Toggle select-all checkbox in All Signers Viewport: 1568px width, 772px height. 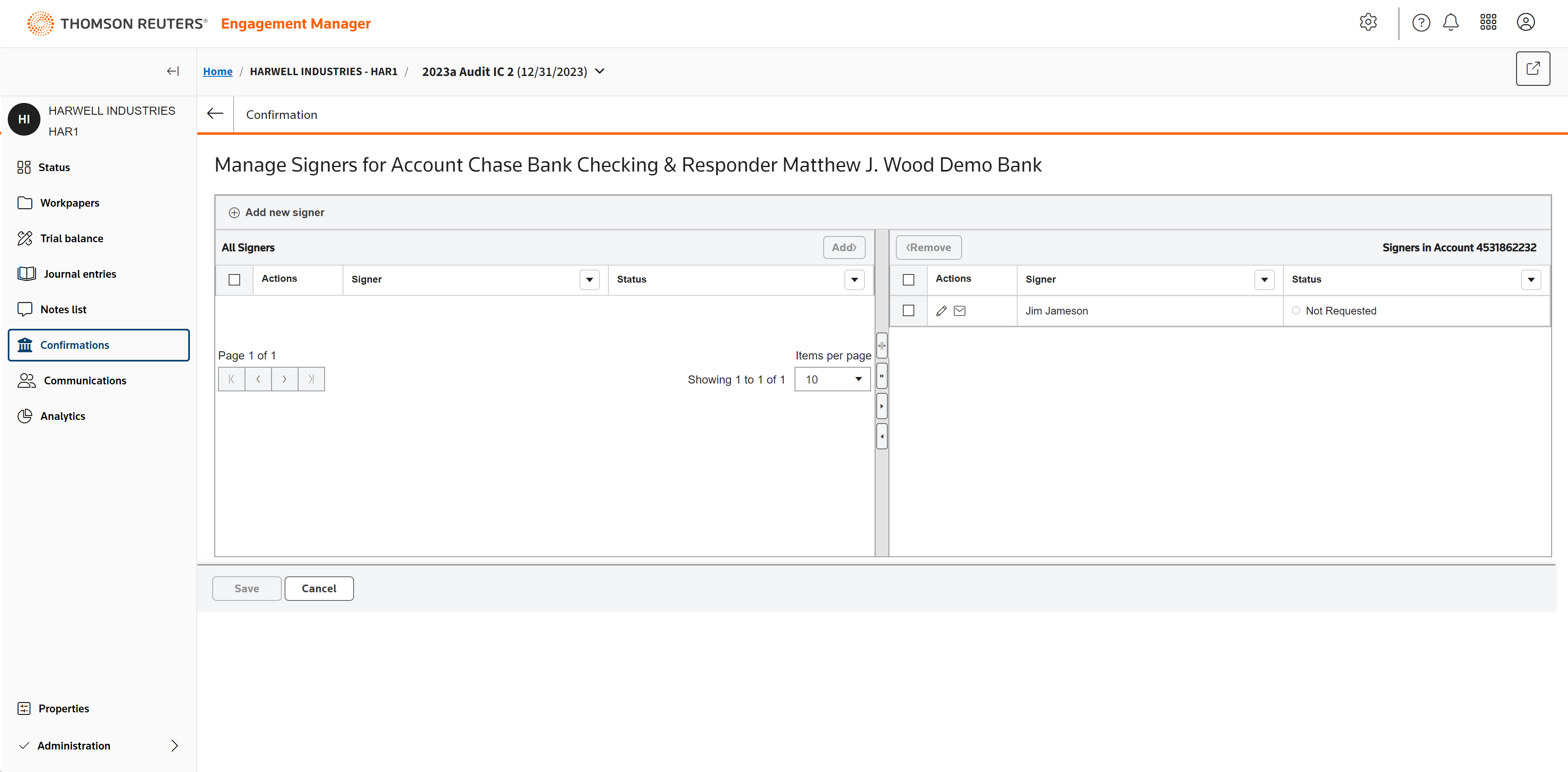(x=234, y=279)
